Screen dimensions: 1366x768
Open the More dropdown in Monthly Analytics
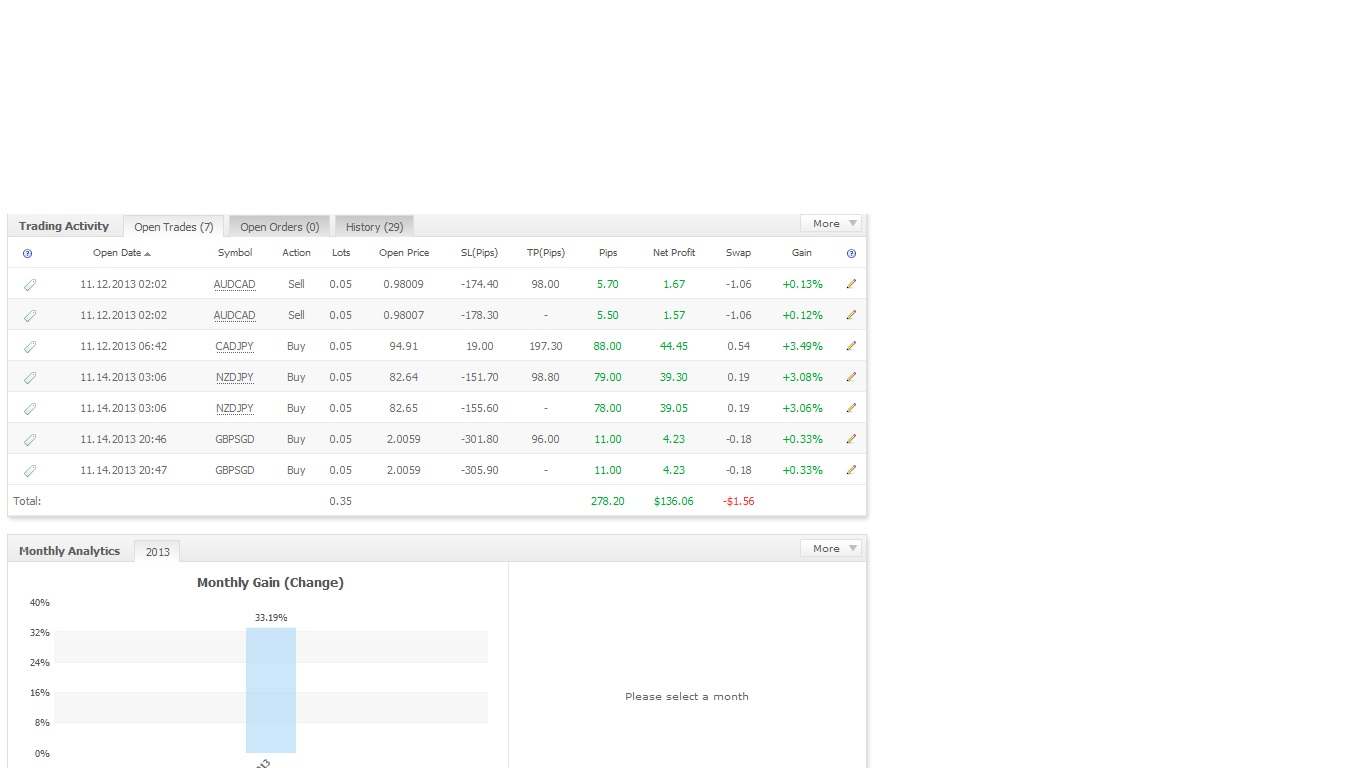click(831, 548)
